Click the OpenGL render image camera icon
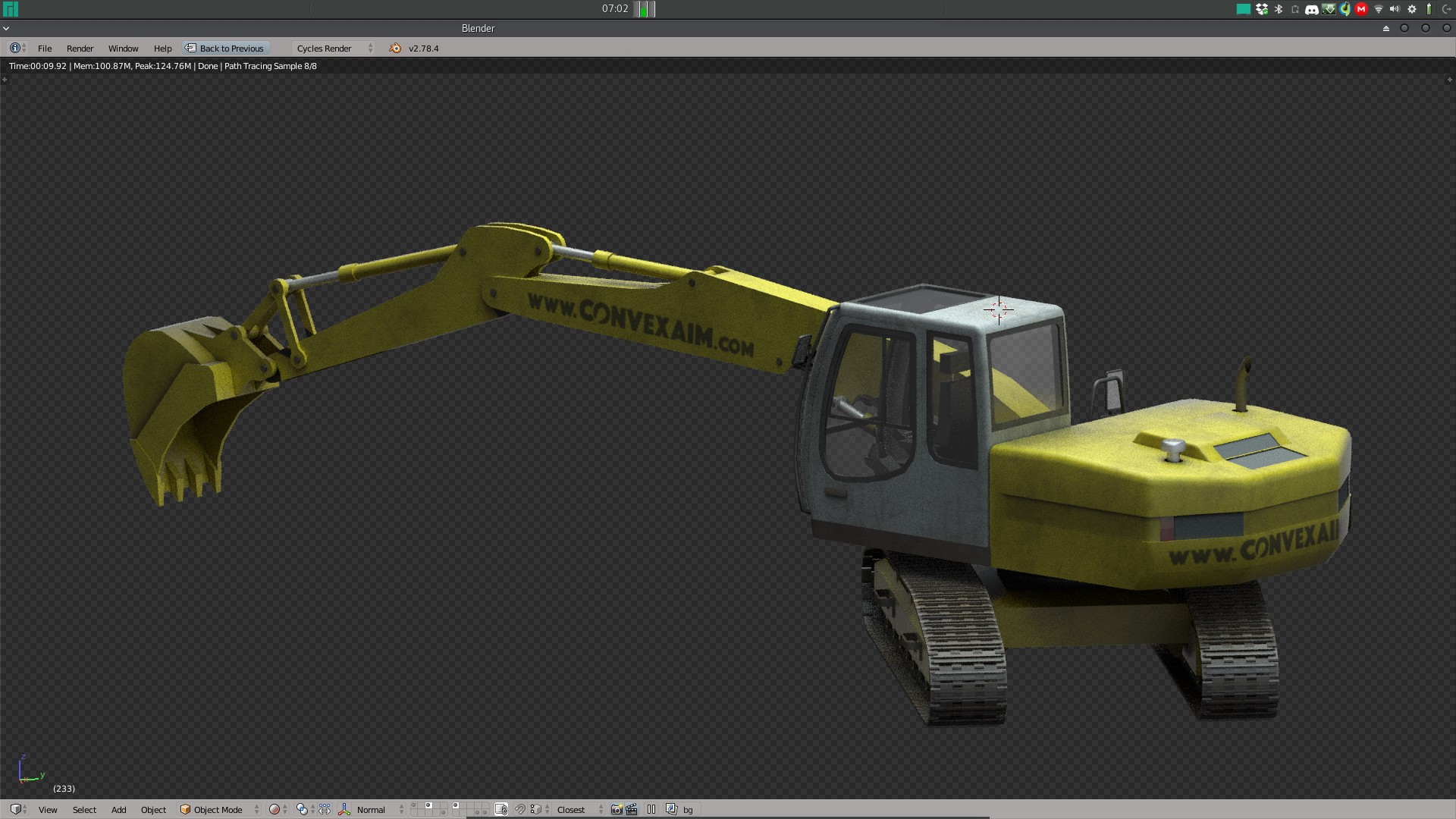This screenshot has height=819, width=1456. pyautogui.click(x=617, y=809)
